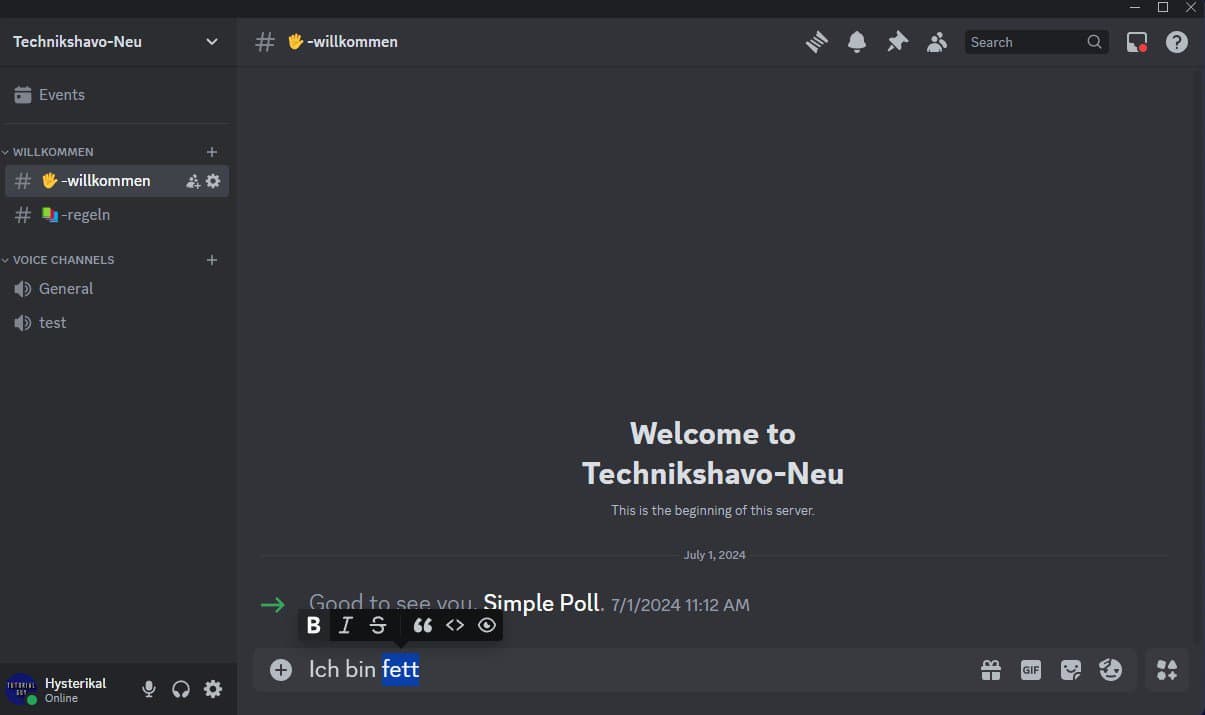Edit willkommen channel settings gear
Image resolution: width=1205 pixels, height=715 pixels.
point(213,181)
